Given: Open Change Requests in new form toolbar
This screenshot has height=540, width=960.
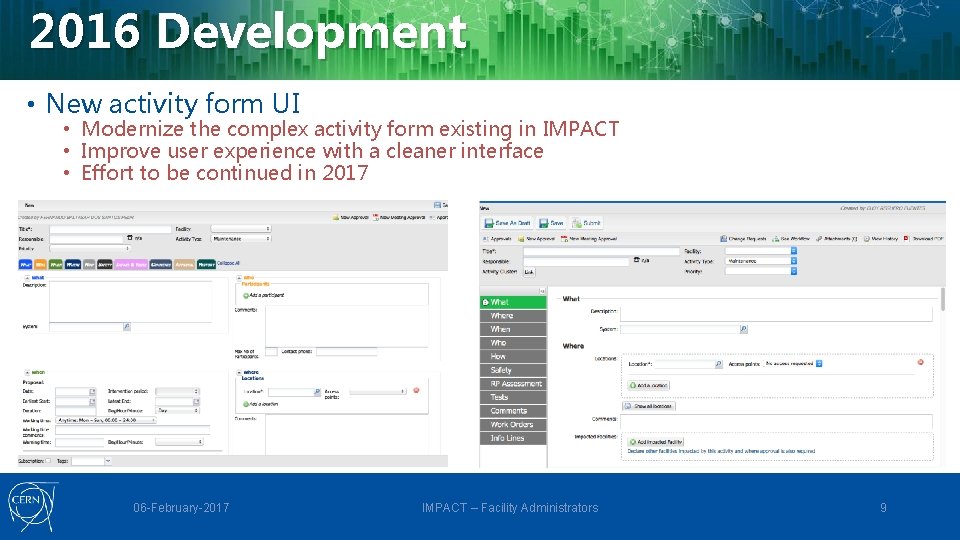Looking at the screenshot, I should coord(743,239).
